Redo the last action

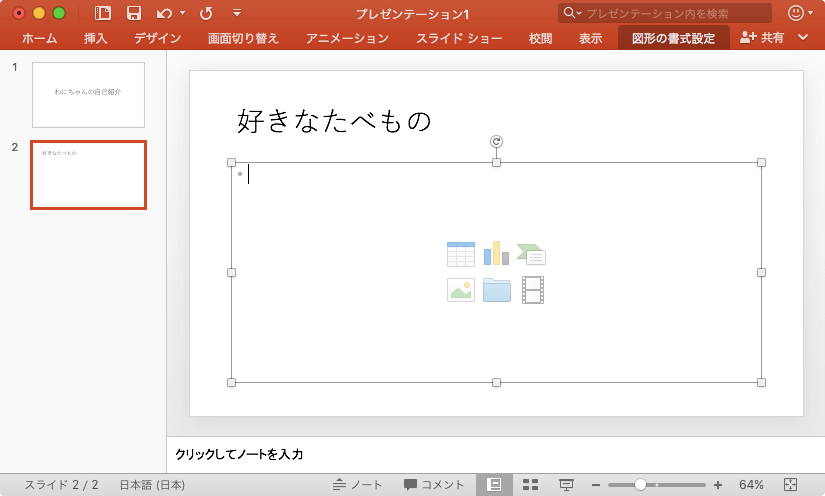pos(206,14)
